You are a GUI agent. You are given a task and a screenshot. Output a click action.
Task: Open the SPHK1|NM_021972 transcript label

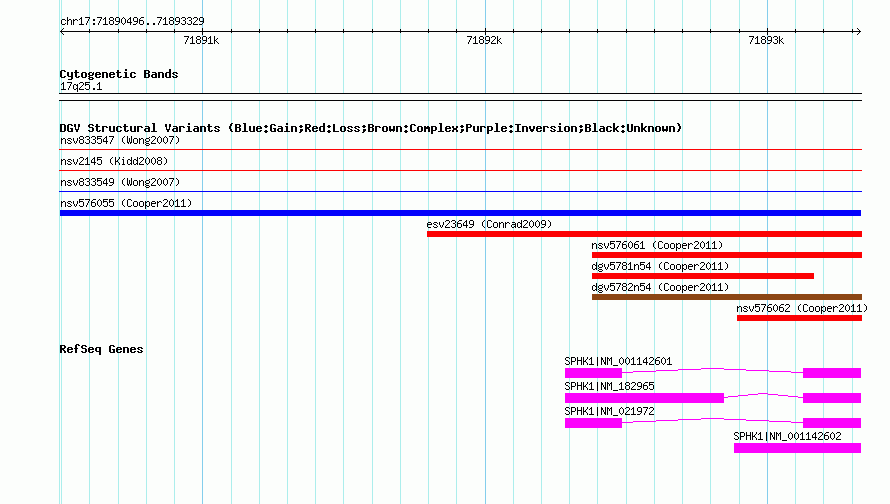coord(609,411)
